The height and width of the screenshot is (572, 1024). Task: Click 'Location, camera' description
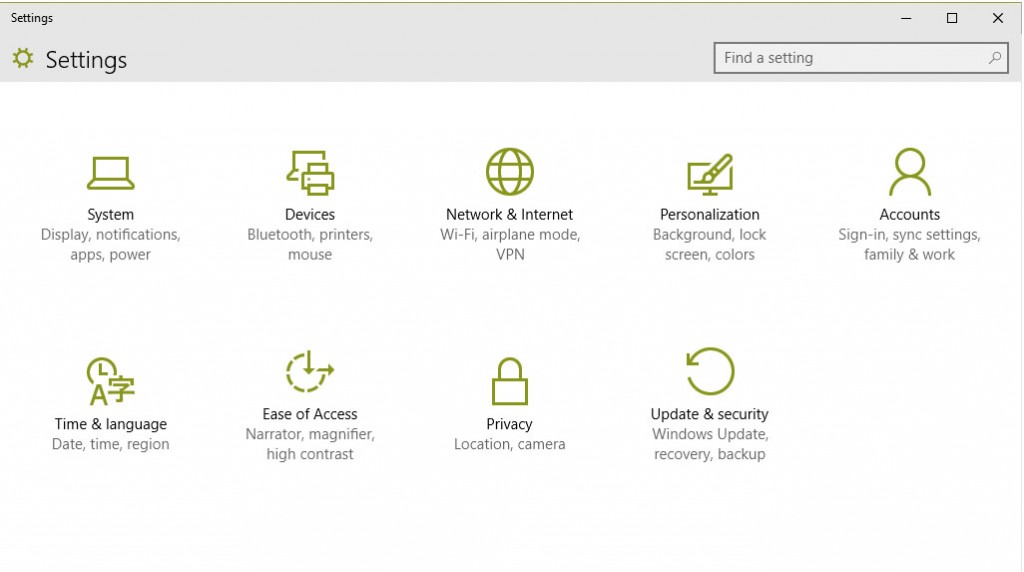coord(509,444)
